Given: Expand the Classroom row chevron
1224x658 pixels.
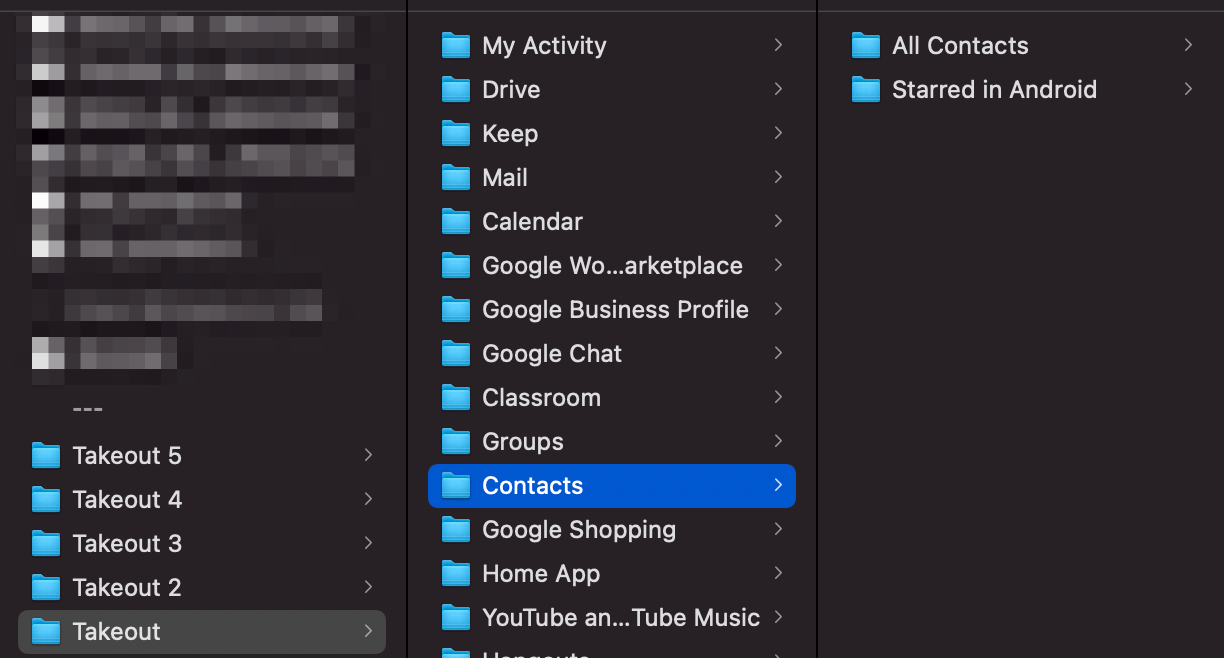Looking at the screenshot, I should pos(778,397).
